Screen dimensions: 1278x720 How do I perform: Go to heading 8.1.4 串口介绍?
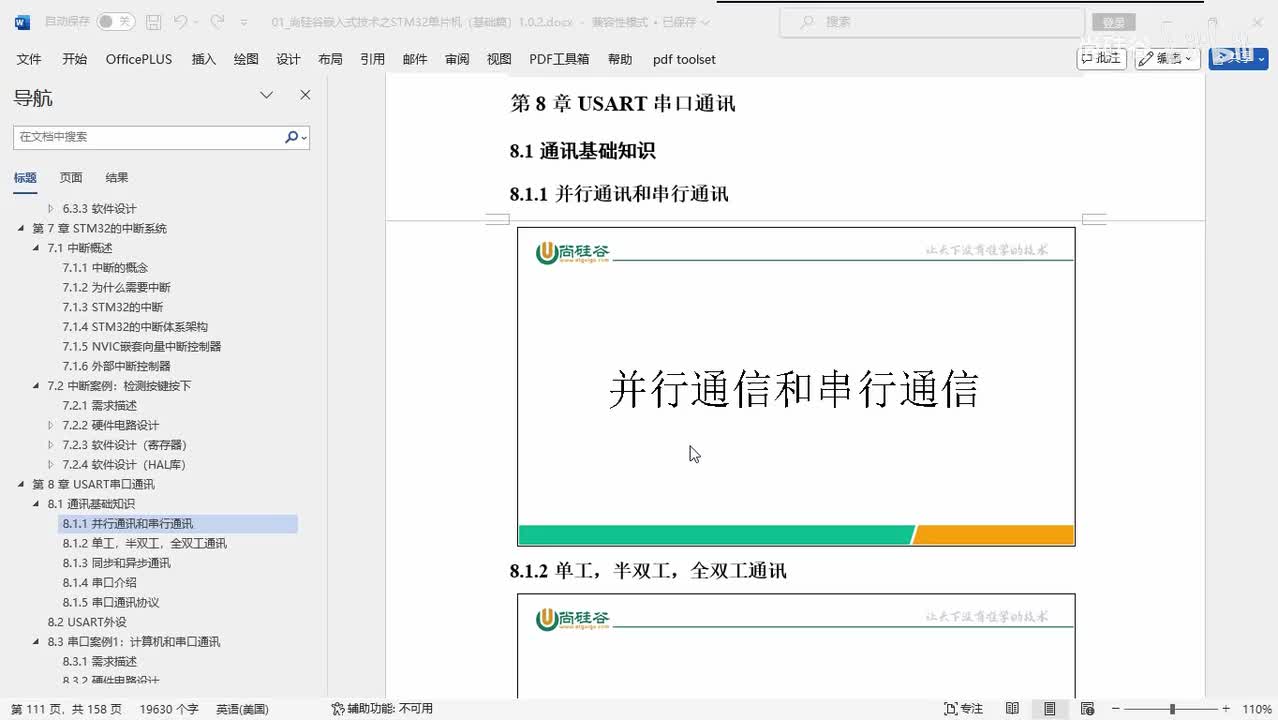pos(99,583)
